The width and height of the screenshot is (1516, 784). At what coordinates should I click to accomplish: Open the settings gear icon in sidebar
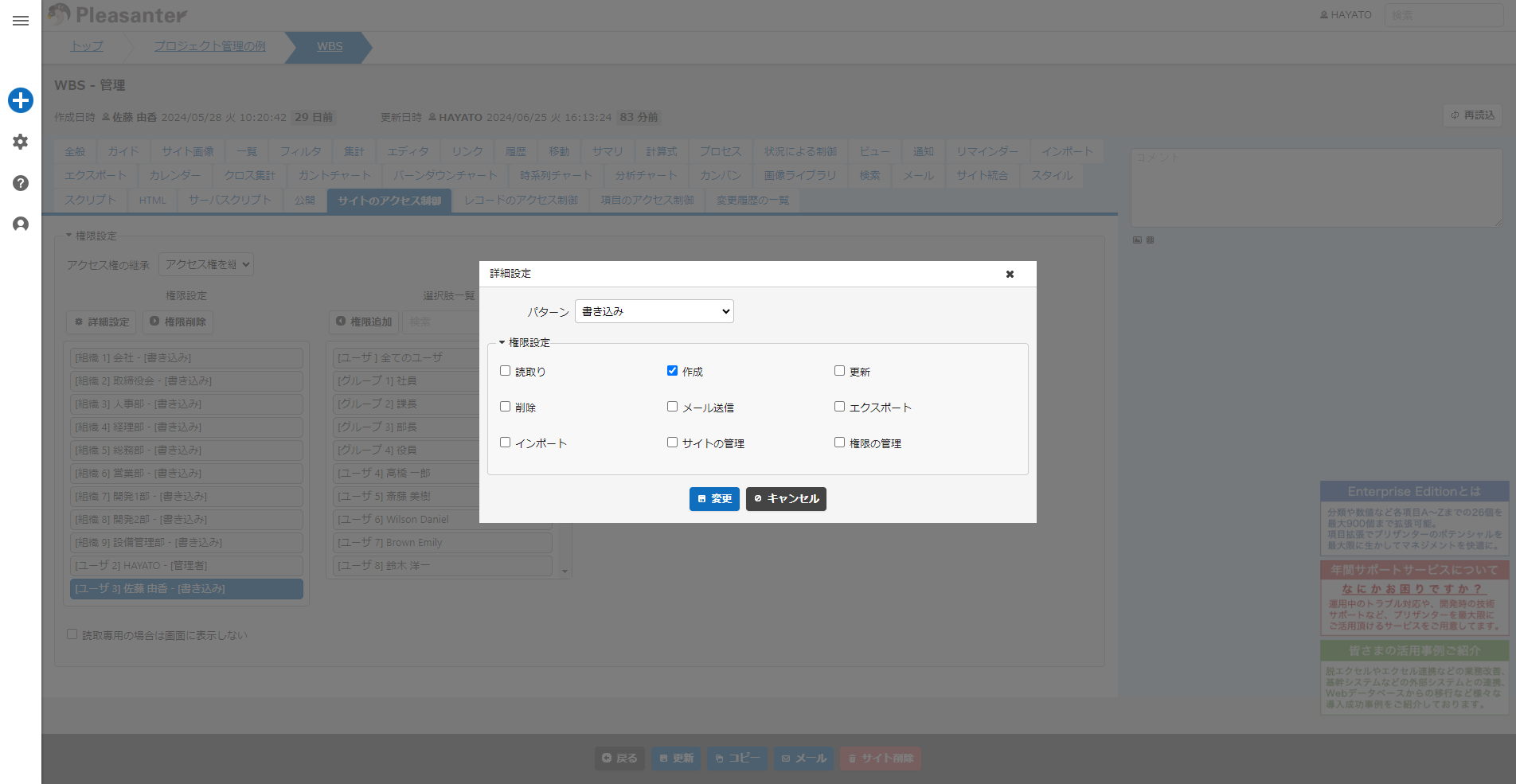(21, 142)
